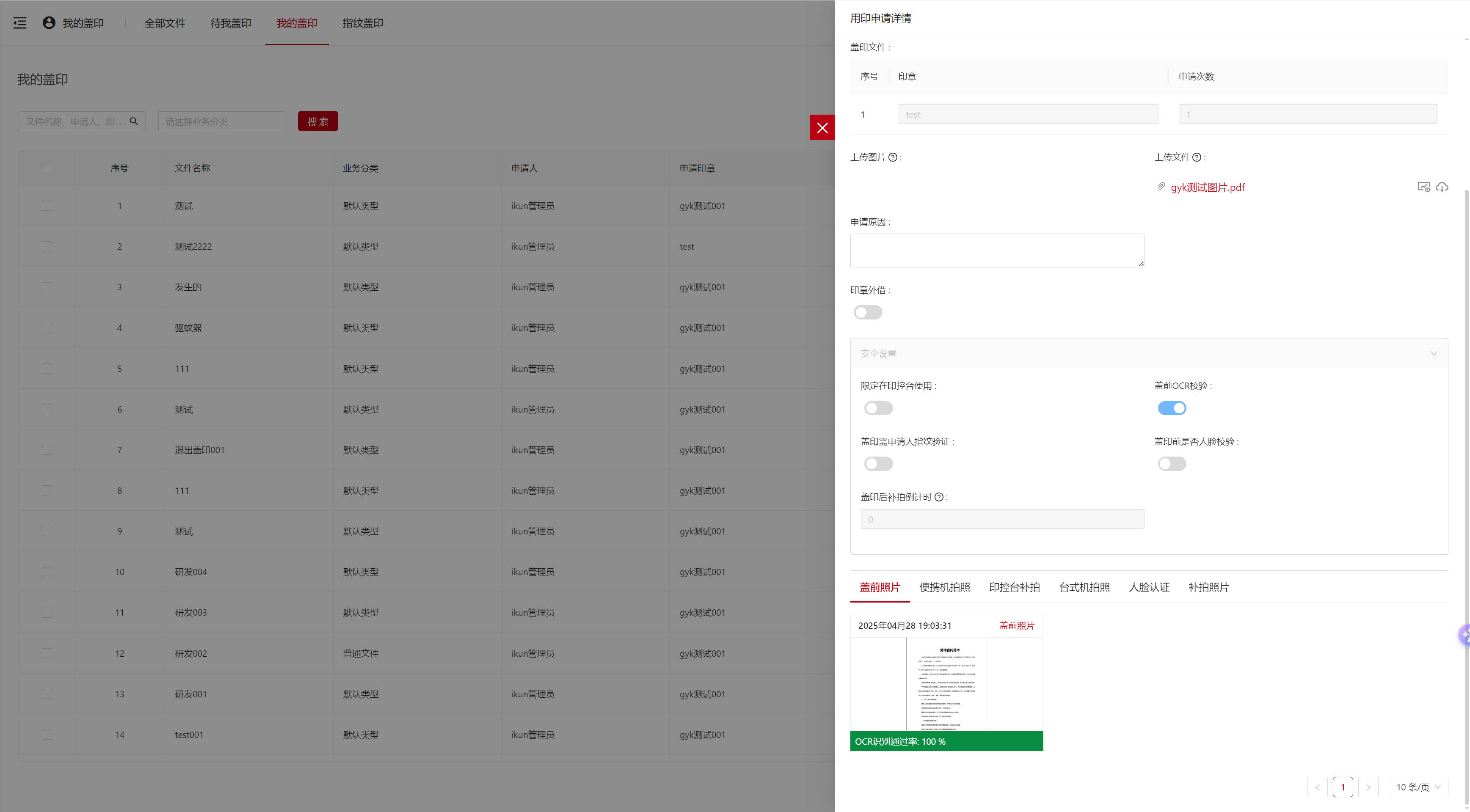Click the purple floating assistant icon
Screen dimensions: 1470x812
[1464, 635]
